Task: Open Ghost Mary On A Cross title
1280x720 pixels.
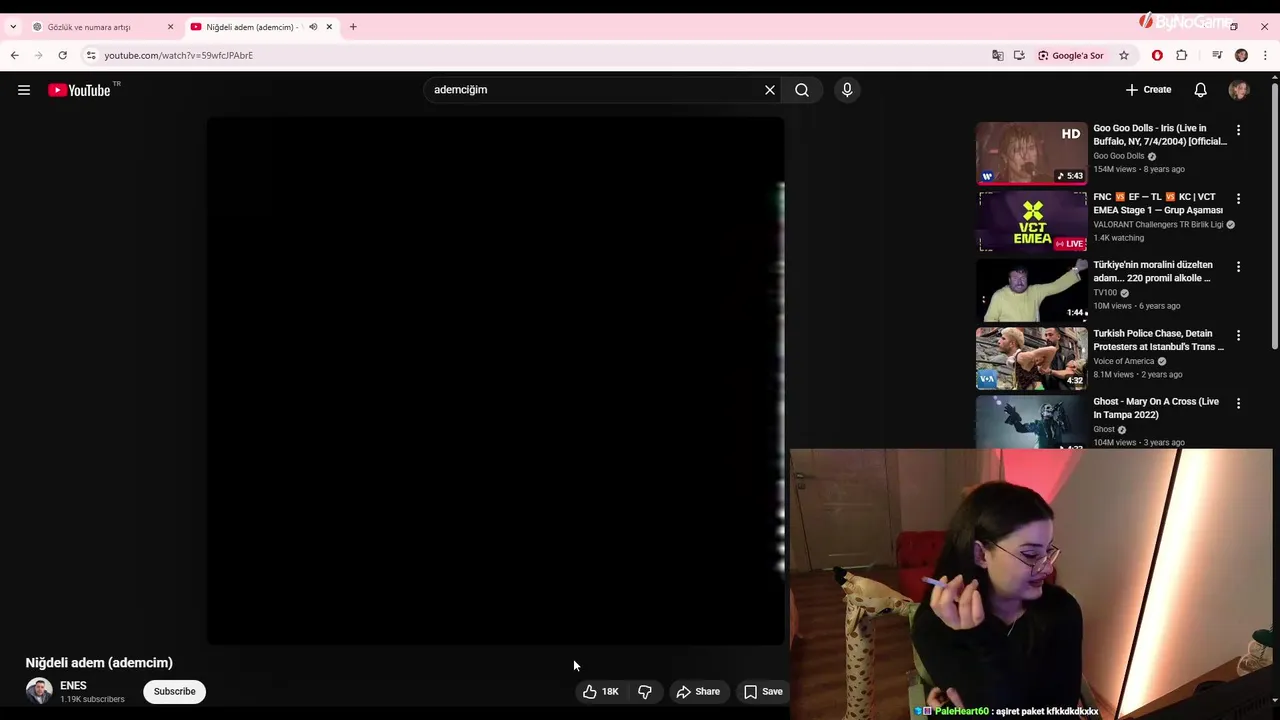Action: coord(1156,408)
